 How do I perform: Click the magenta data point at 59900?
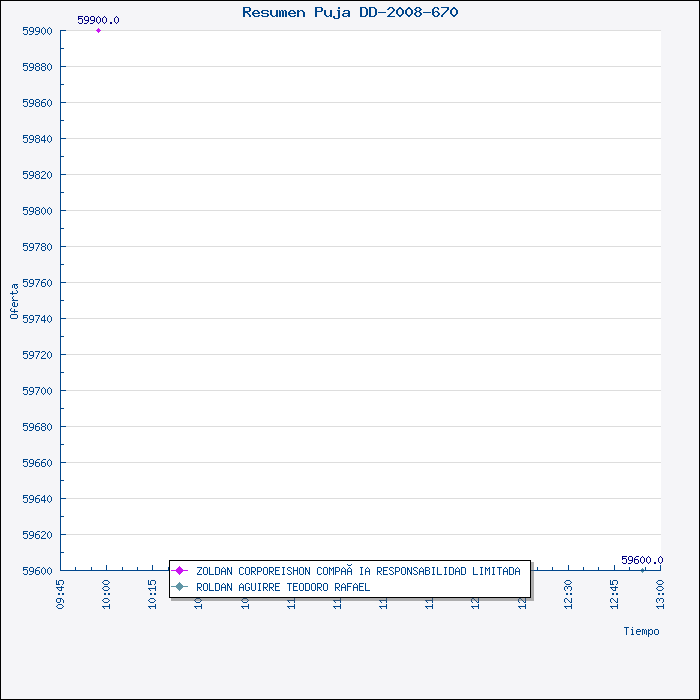coord(98,31)
